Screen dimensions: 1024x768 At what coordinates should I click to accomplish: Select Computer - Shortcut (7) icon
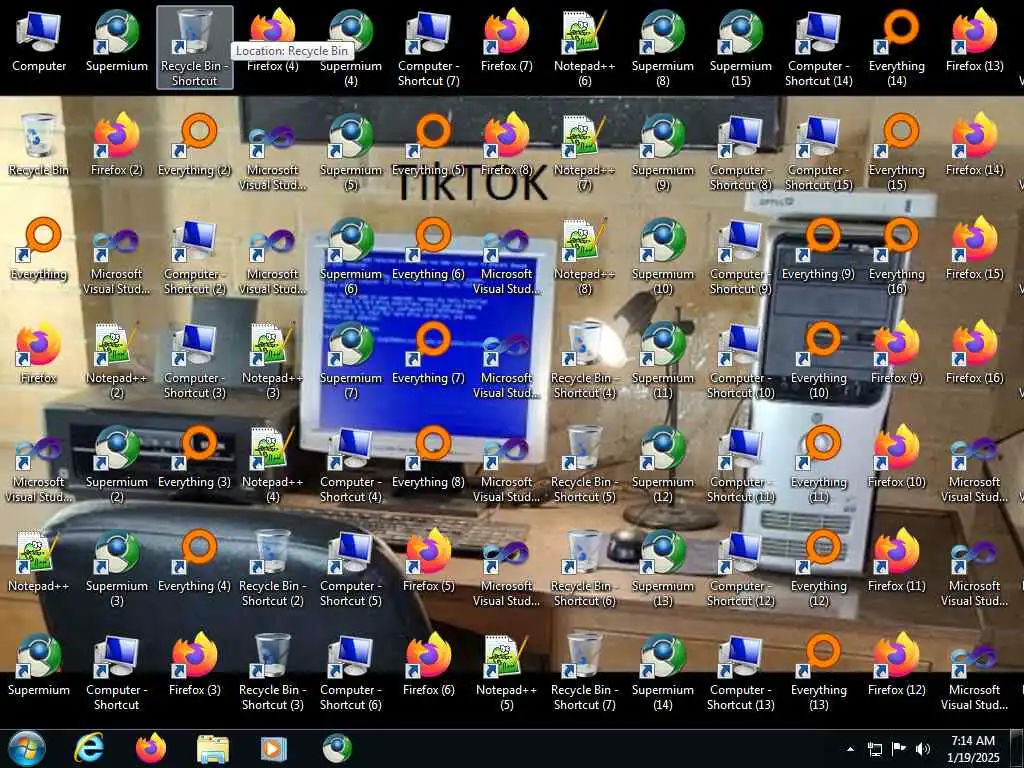pyautogui.click(x=428, y=47)
